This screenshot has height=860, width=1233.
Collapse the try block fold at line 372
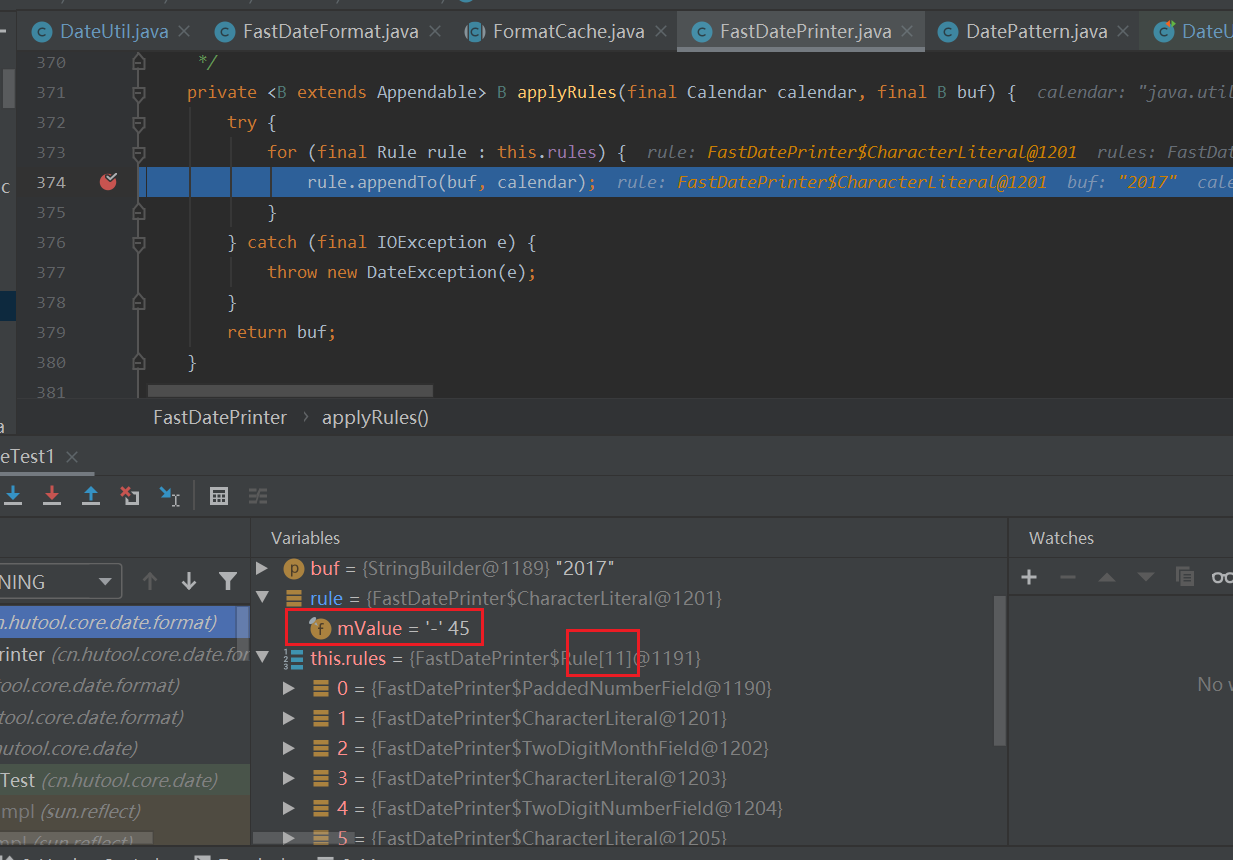click(x=139, y=122)
